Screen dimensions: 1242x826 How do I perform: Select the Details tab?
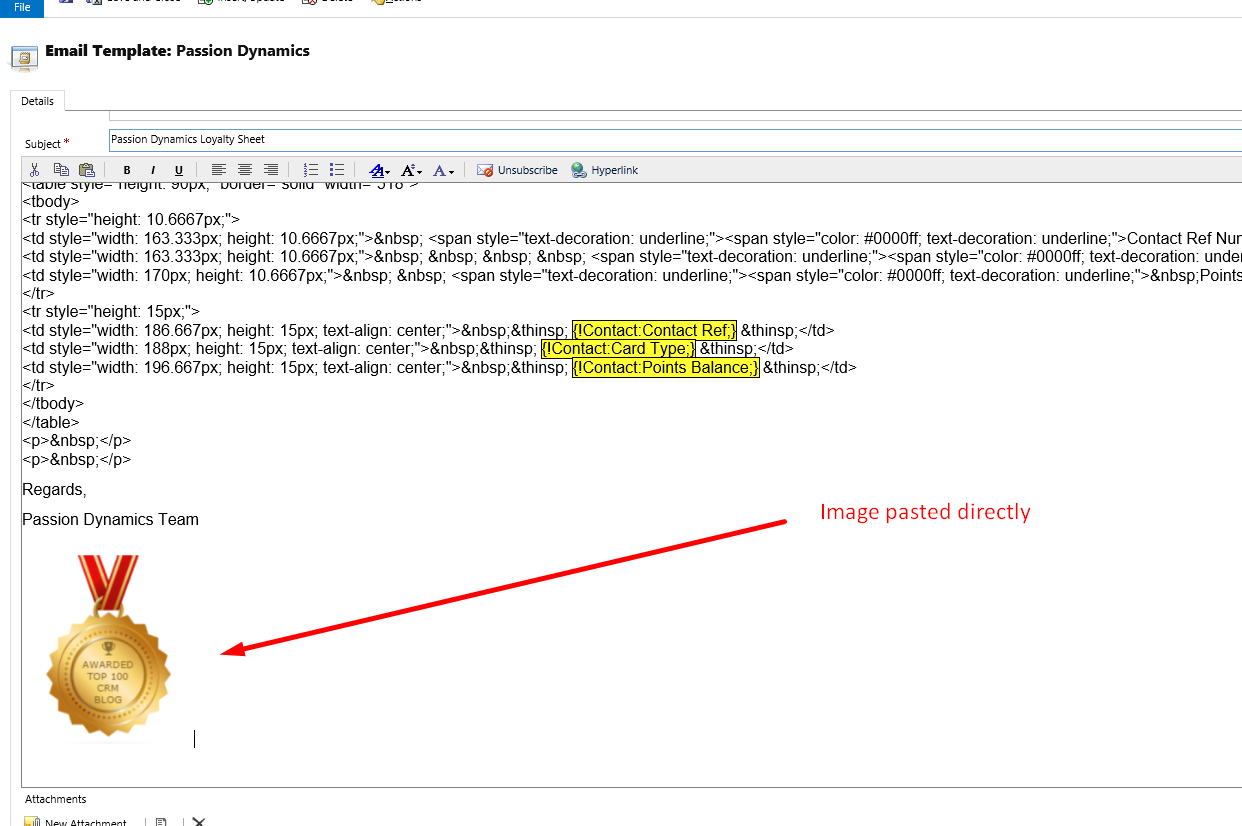pos(37,101)
